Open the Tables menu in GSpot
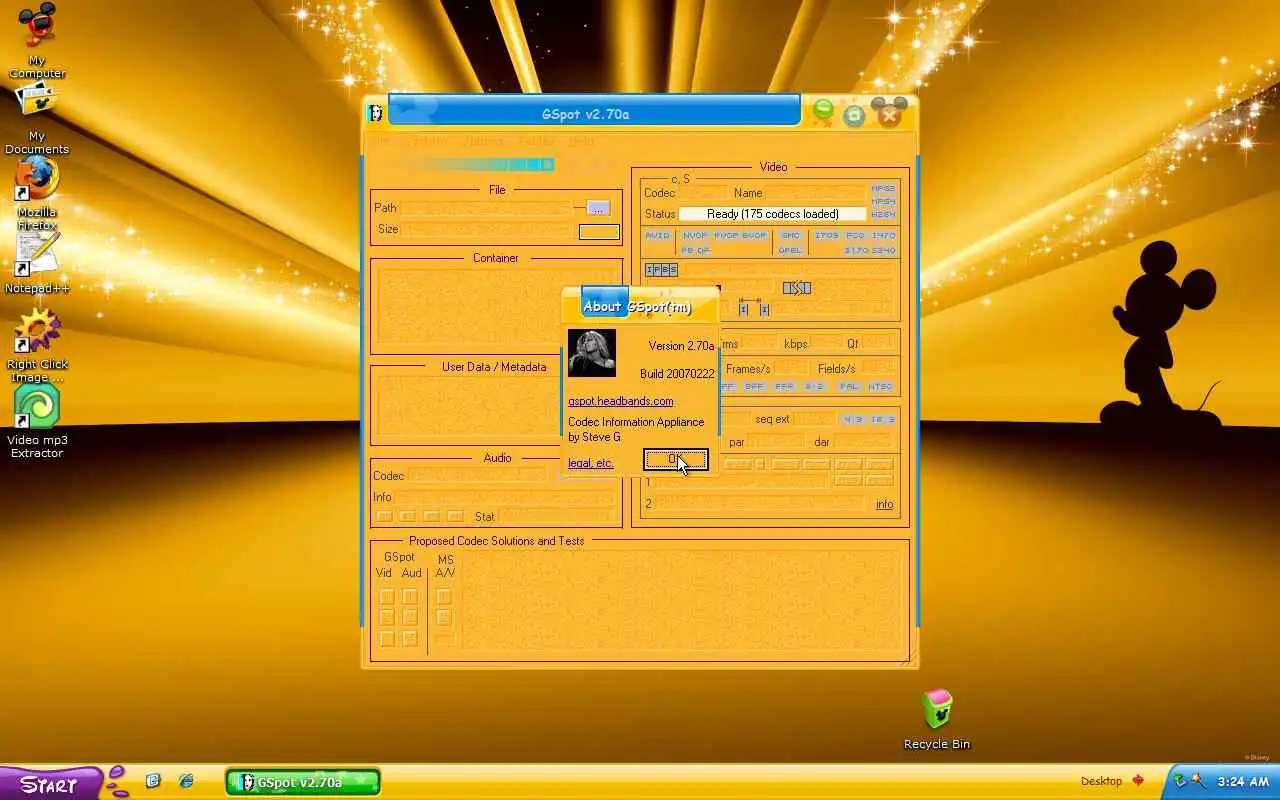The height and width of the screenshot is (800, 1280). [x=536, y=141]
